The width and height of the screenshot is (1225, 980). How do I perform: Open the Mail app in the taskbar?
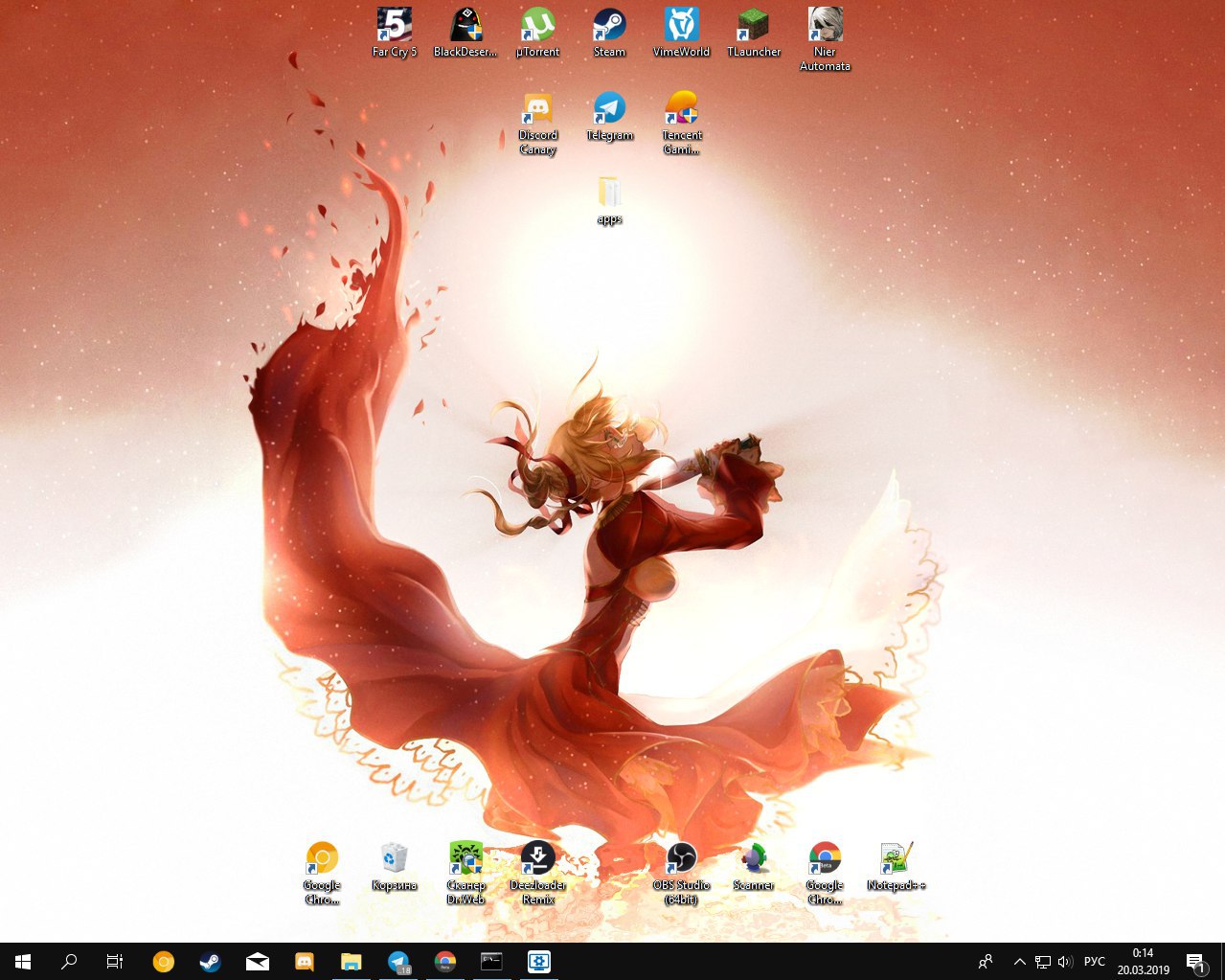click(257, 962)
